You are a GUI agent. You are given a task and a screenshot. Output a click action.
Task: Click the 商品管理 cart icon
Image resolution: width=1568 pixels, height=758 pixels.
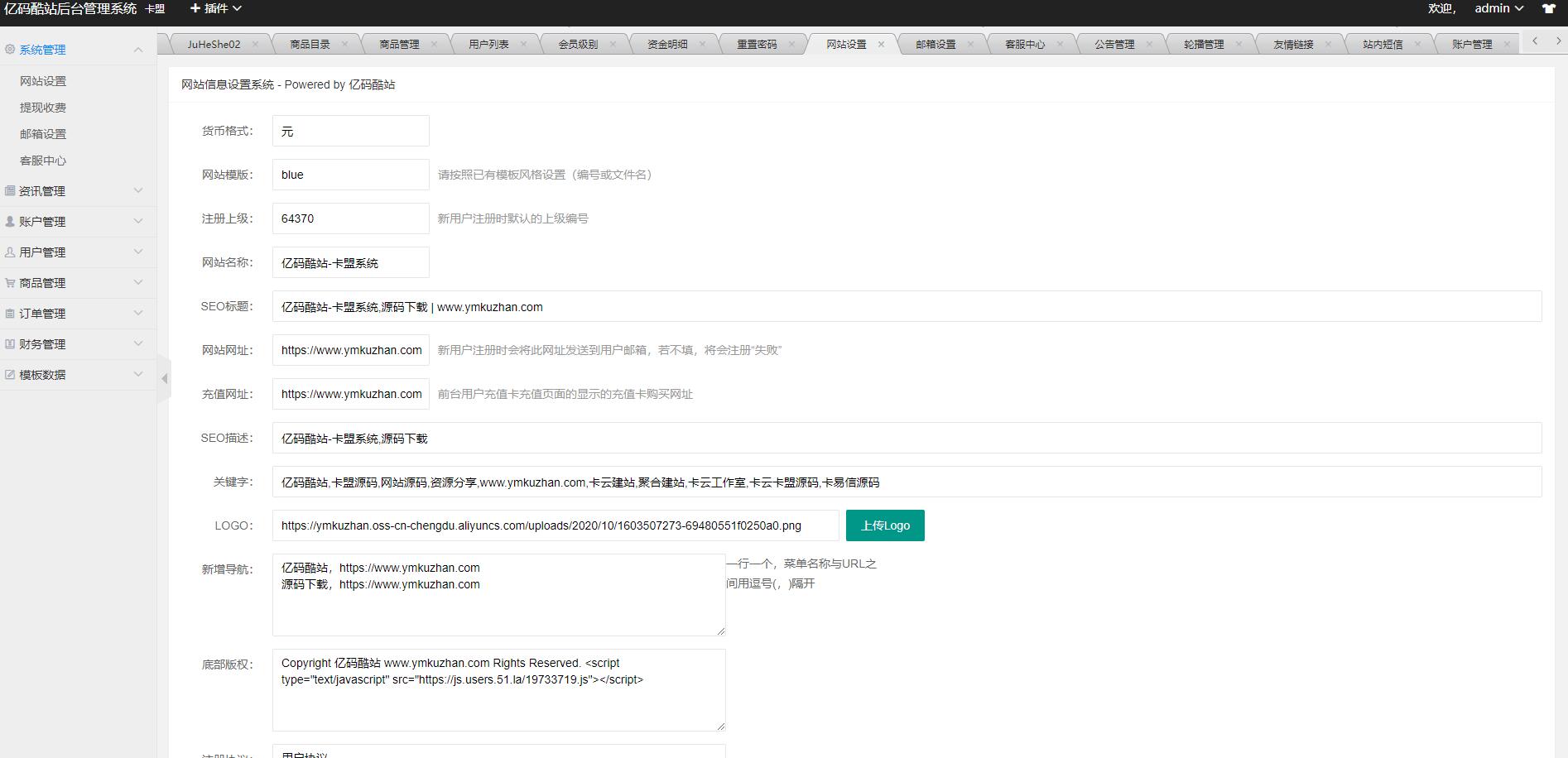[x=10, y=283]
